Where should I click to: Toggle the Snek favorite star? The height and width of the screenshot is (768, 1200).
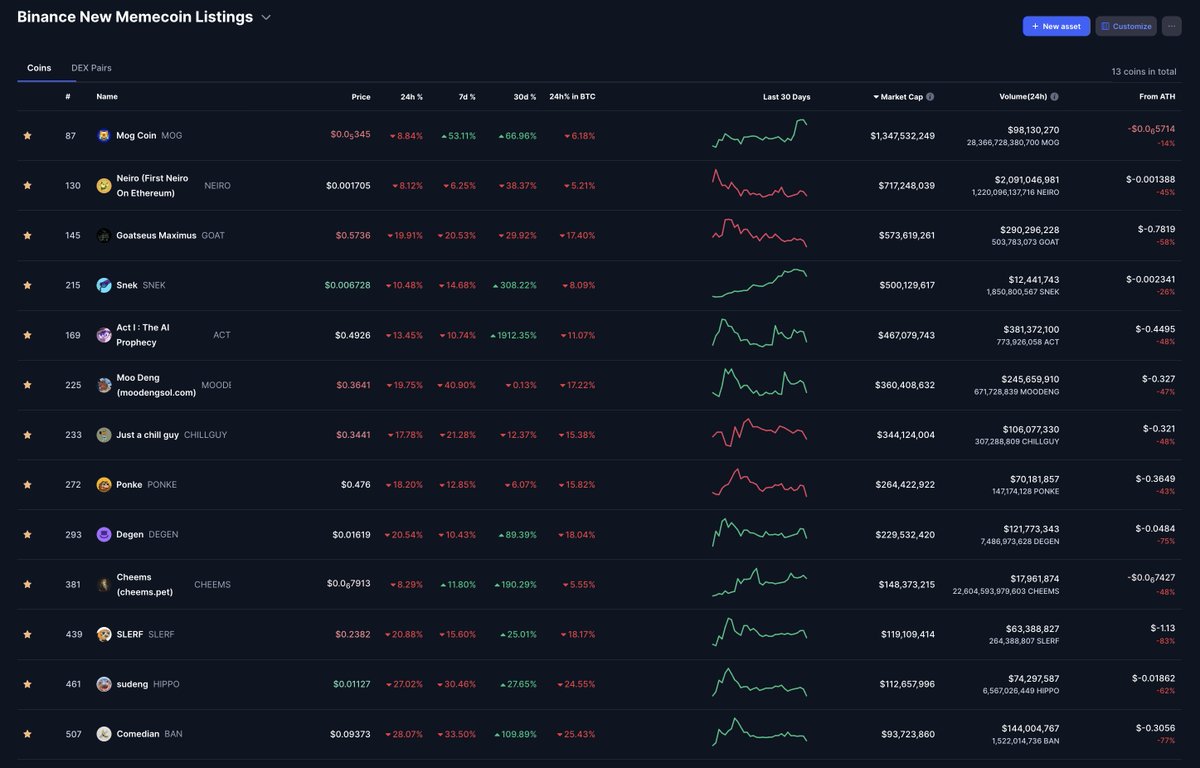tap(27, 285)
